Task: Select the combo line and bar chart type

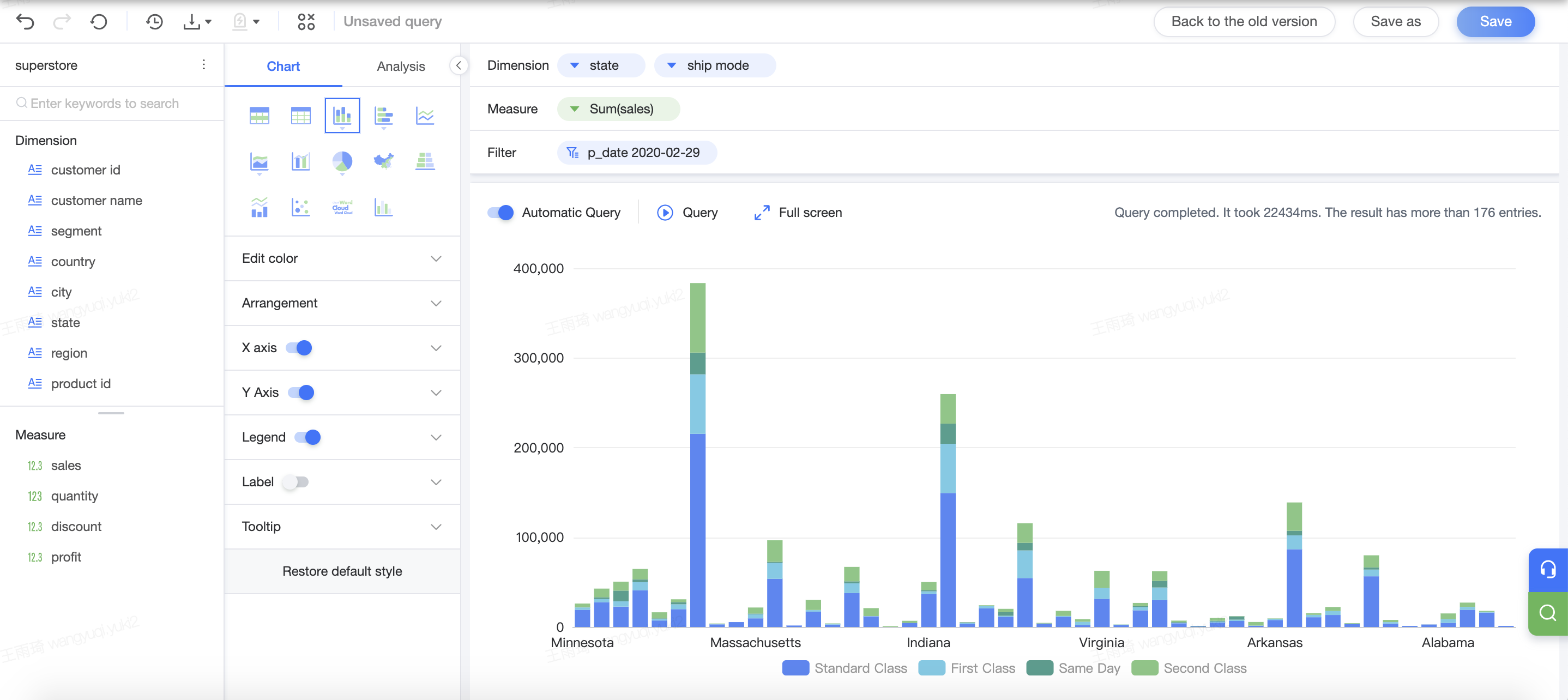Action: tap(260, 208)
